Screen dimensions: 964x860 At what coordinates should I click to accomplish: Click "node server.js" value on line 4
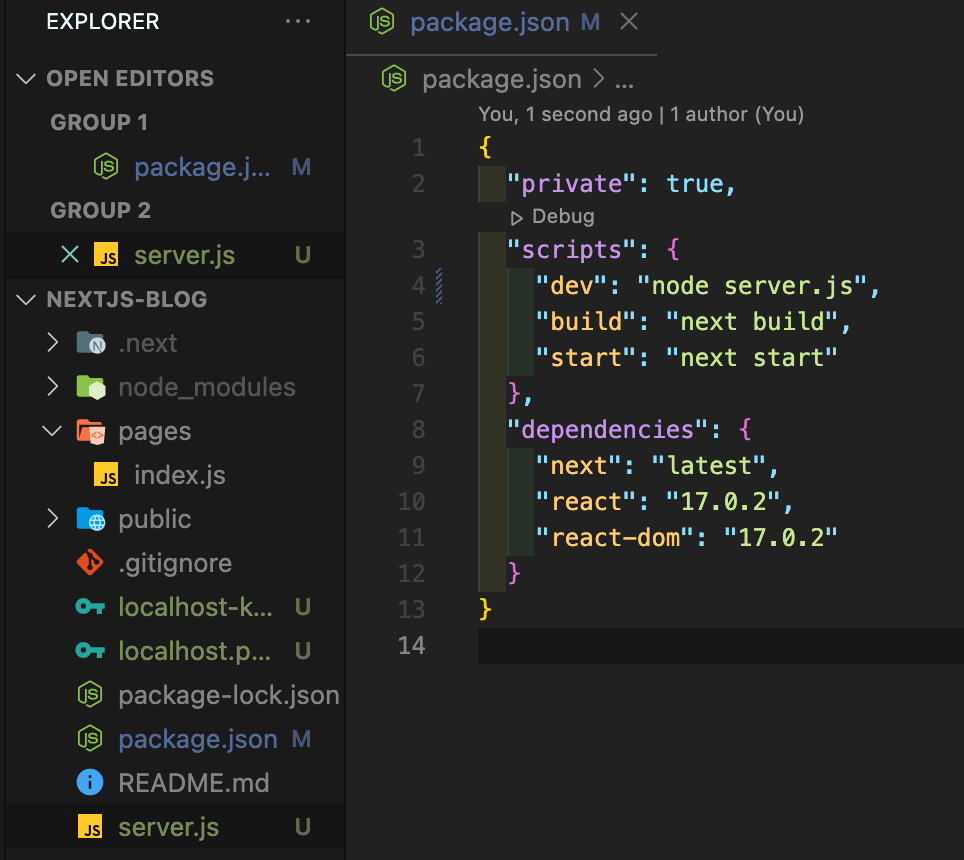click(752, 286)
